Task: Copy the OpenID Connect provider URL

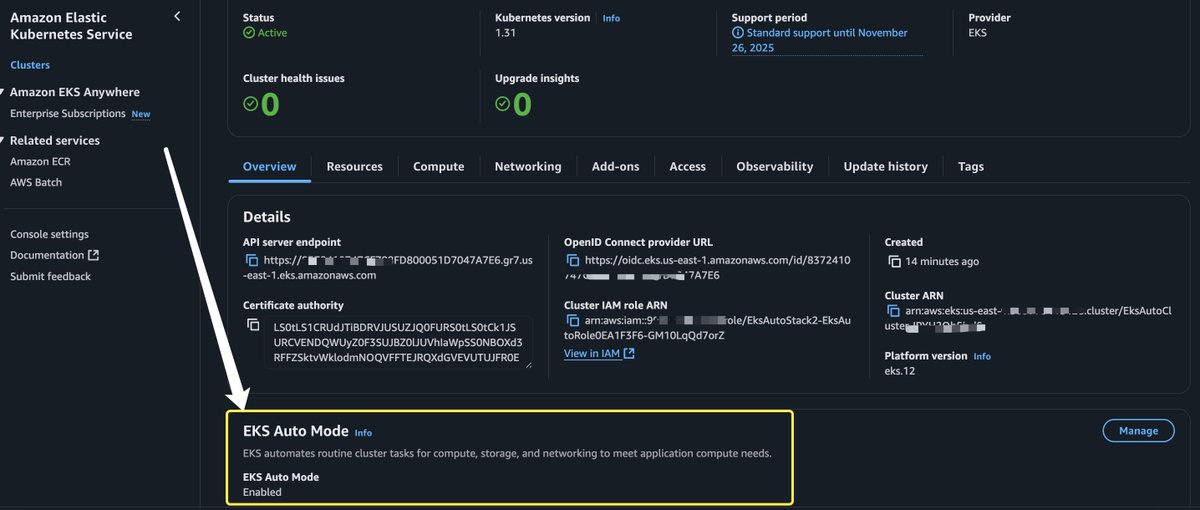Action: pos(573,260)
